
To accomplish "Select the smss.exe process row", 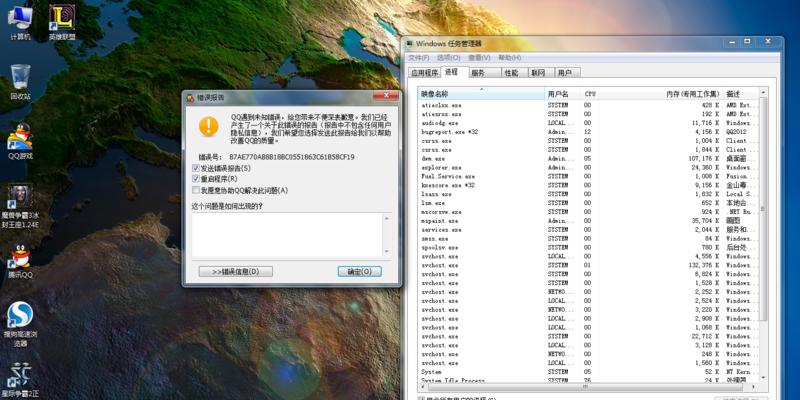I will (x=588, y=238).
